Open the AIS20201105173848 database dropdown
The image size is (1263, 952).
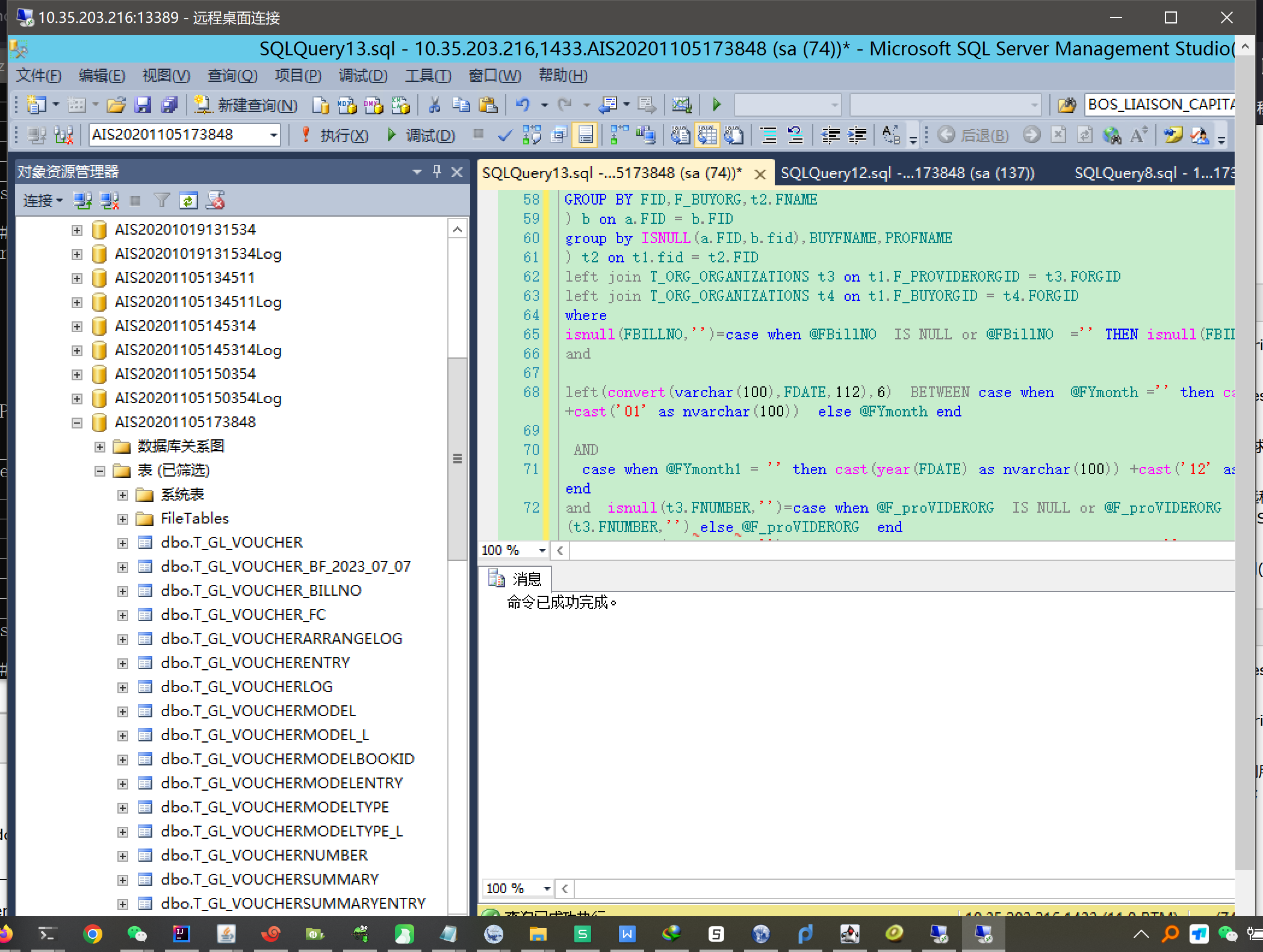[x=274, y=135]
